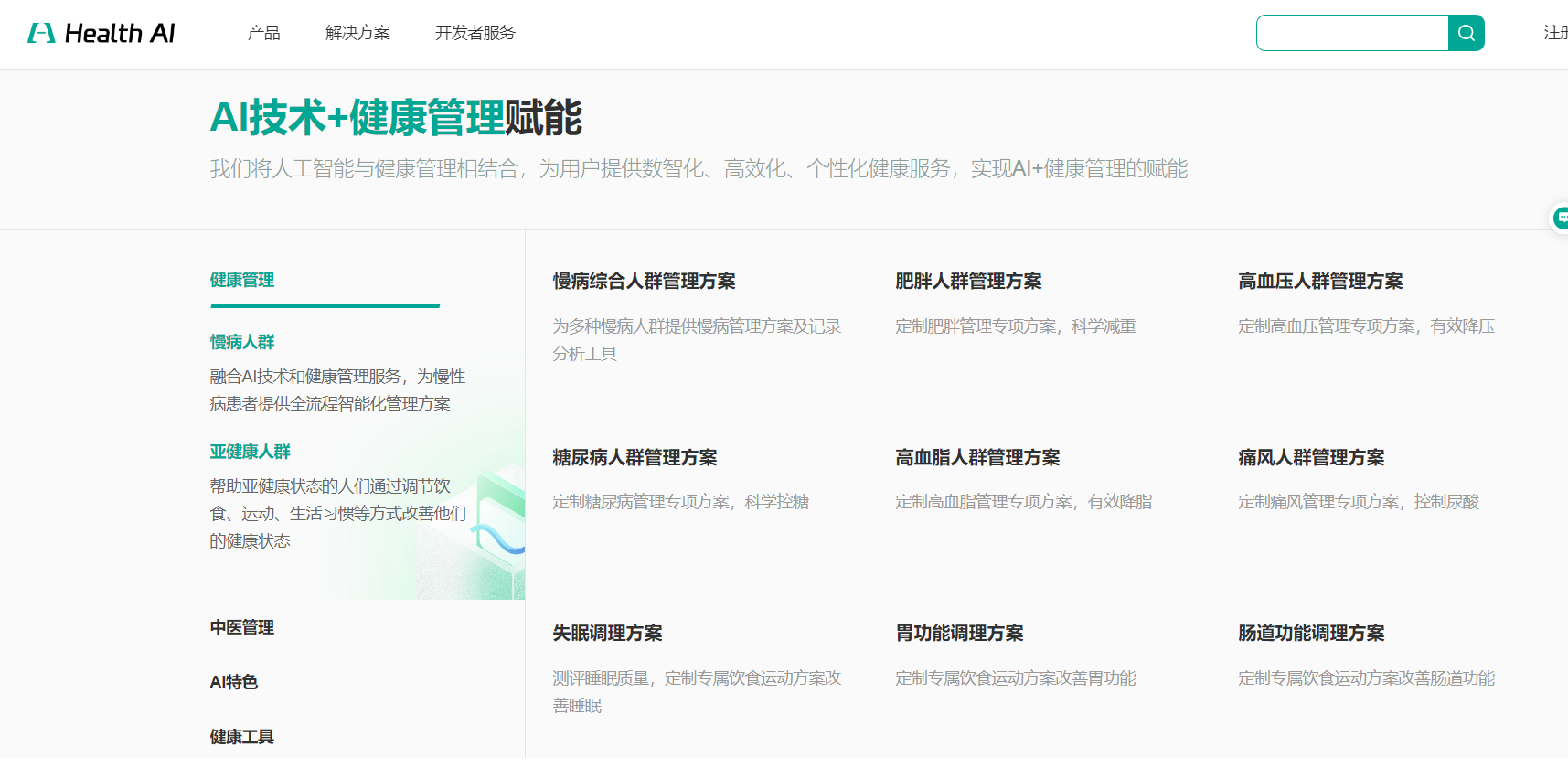Open 高血脂人群管理方案
Viewport: 1568px width, 768px height.
[x=978, y=458]
